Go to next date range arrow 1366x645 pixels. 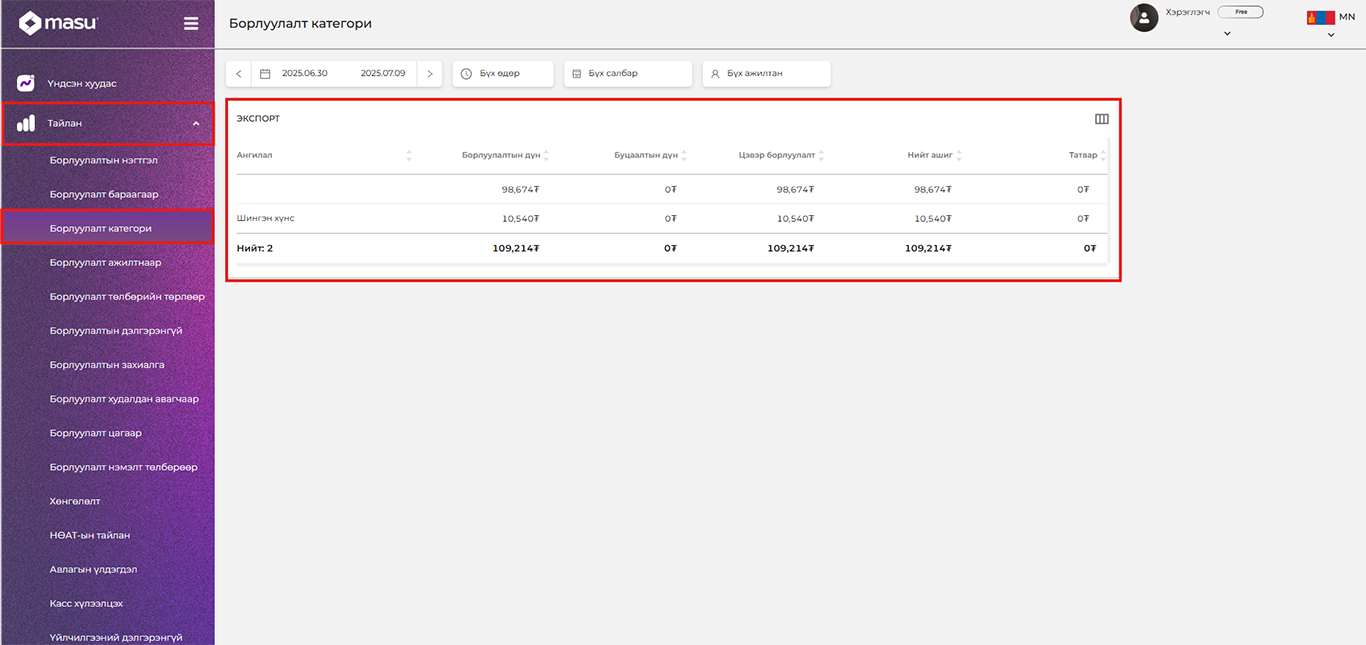pos(430,74)
